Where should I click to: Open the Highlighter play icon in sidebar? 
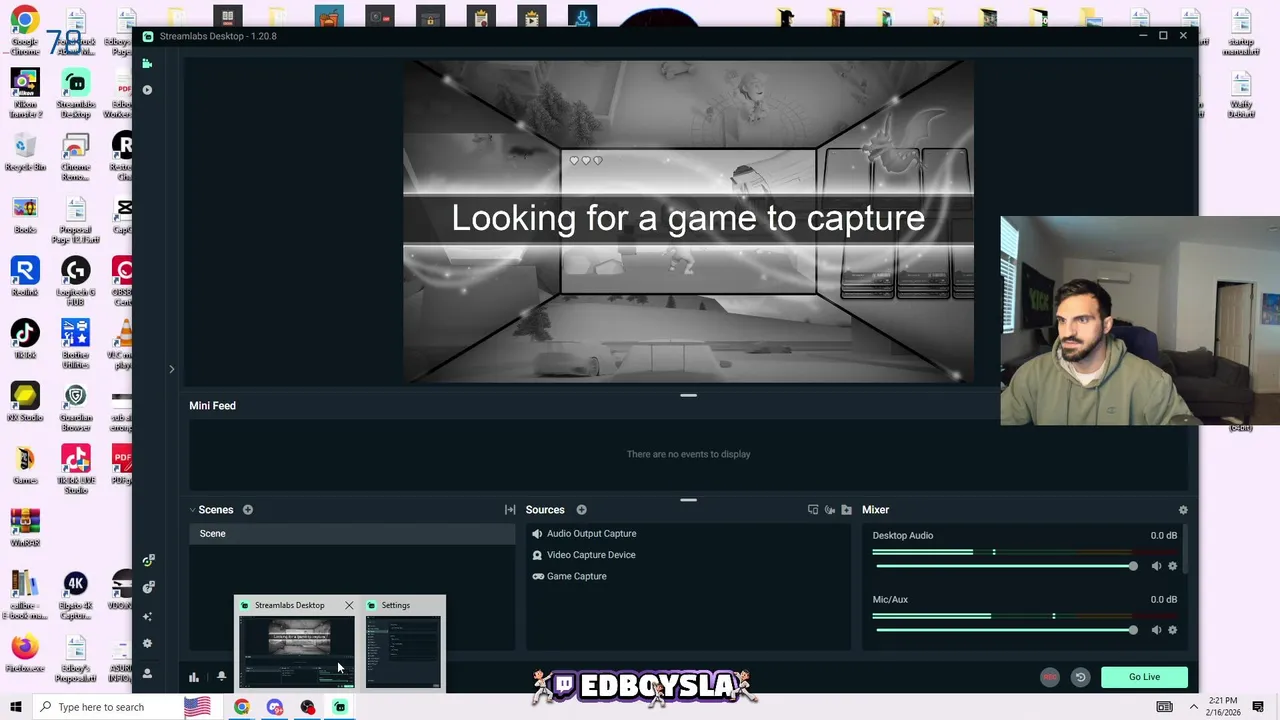(147, 90)
